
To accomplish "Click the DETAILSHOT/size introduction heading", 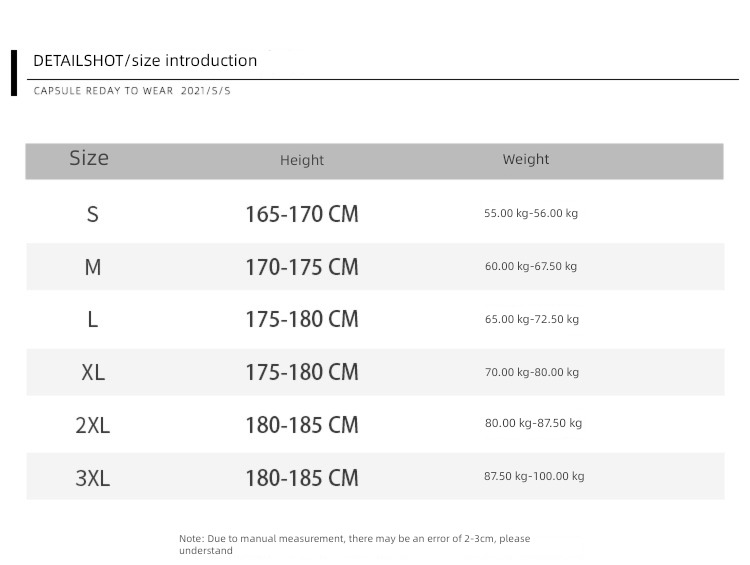I will [145, 61].
